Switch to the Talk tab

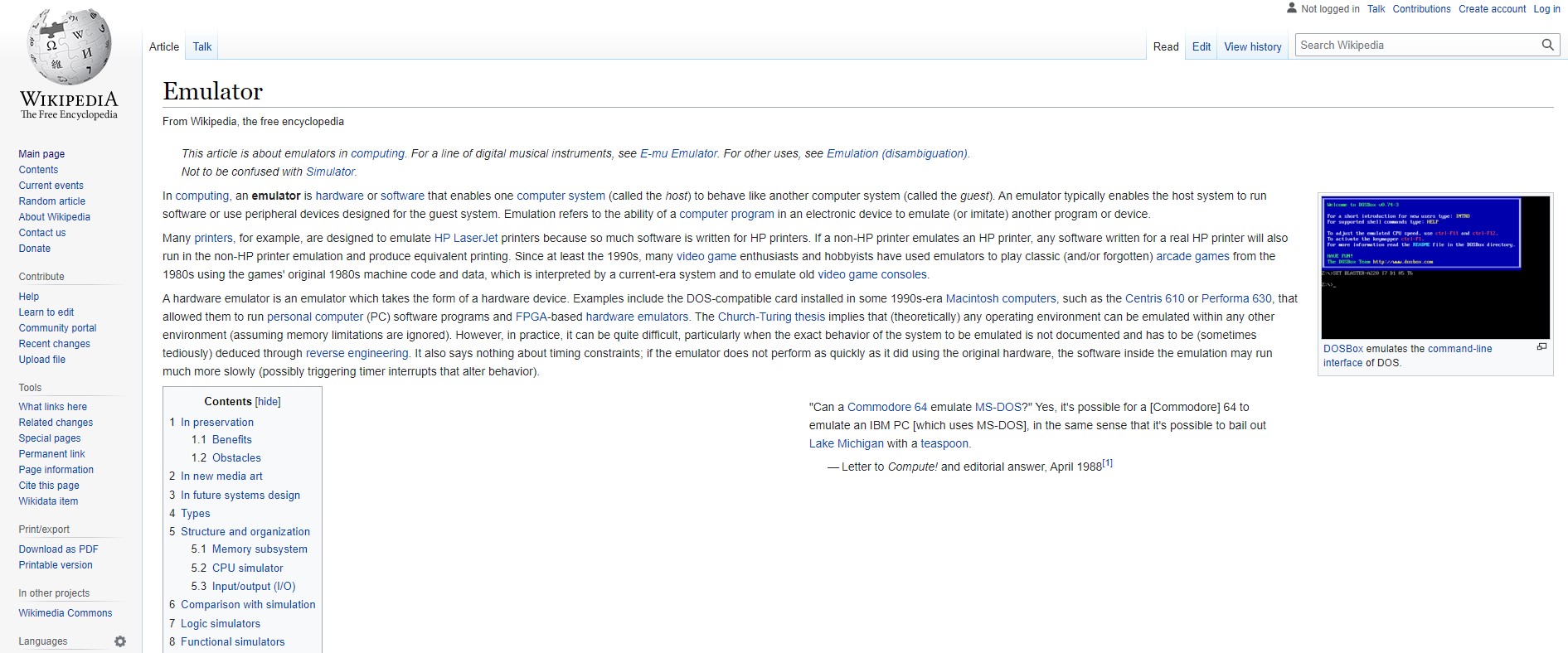pyautogui.click(x=202, y=46)
